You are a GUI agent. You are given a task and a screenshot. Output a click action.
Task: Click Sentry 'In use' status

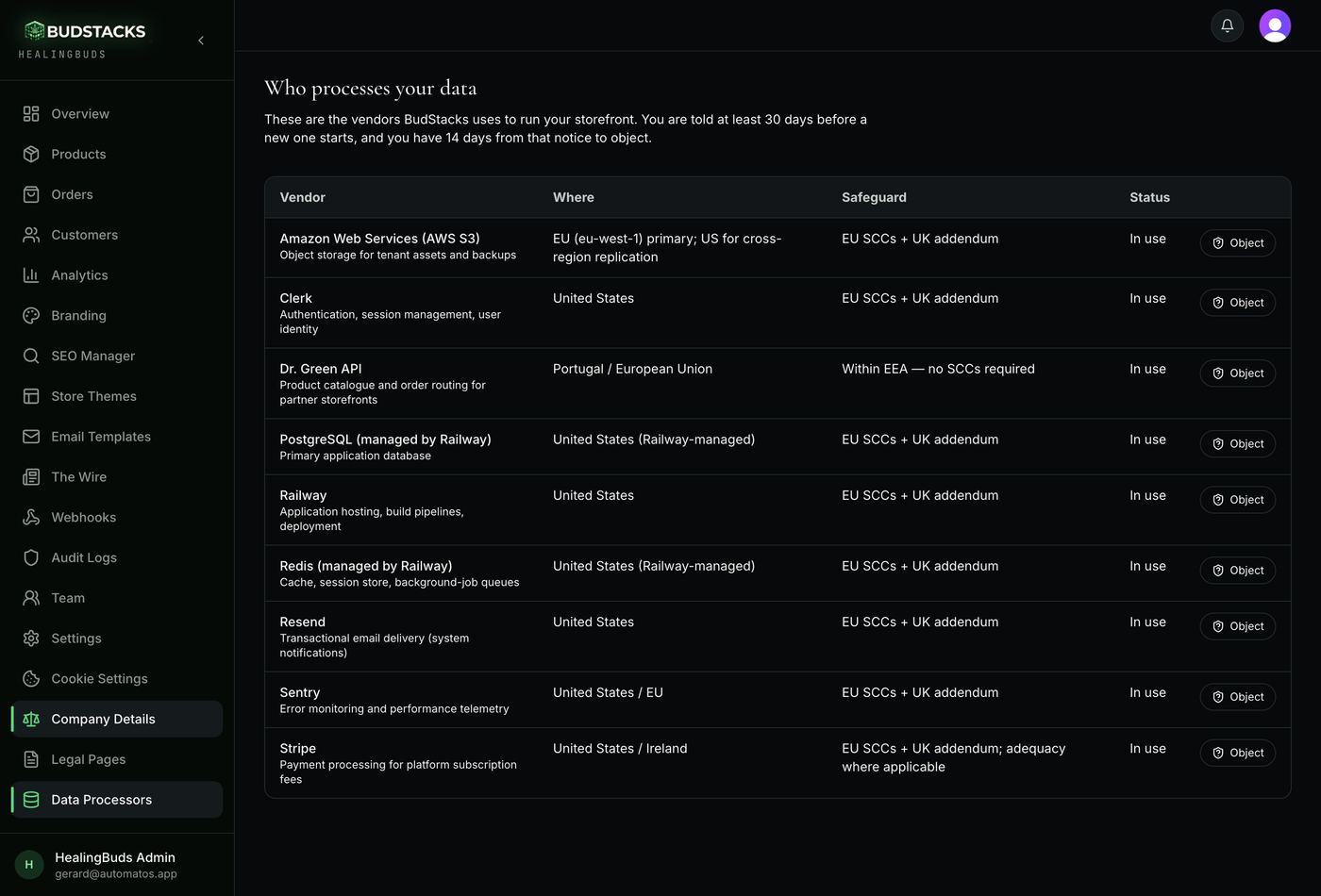tap(1147, 693)
